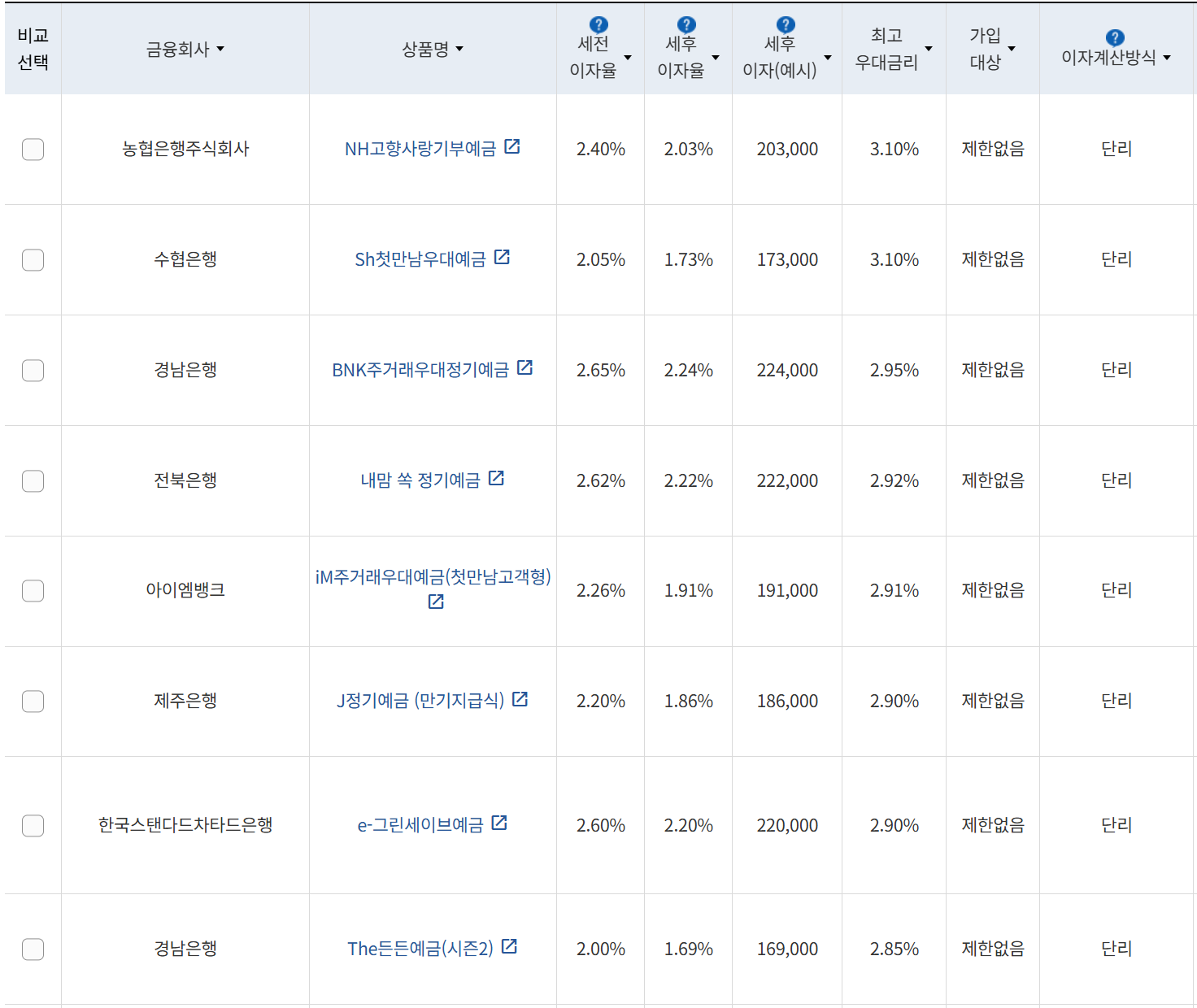
Task: Check the compare checkbox for 전북은행 row
Action: tap(33, 481)
